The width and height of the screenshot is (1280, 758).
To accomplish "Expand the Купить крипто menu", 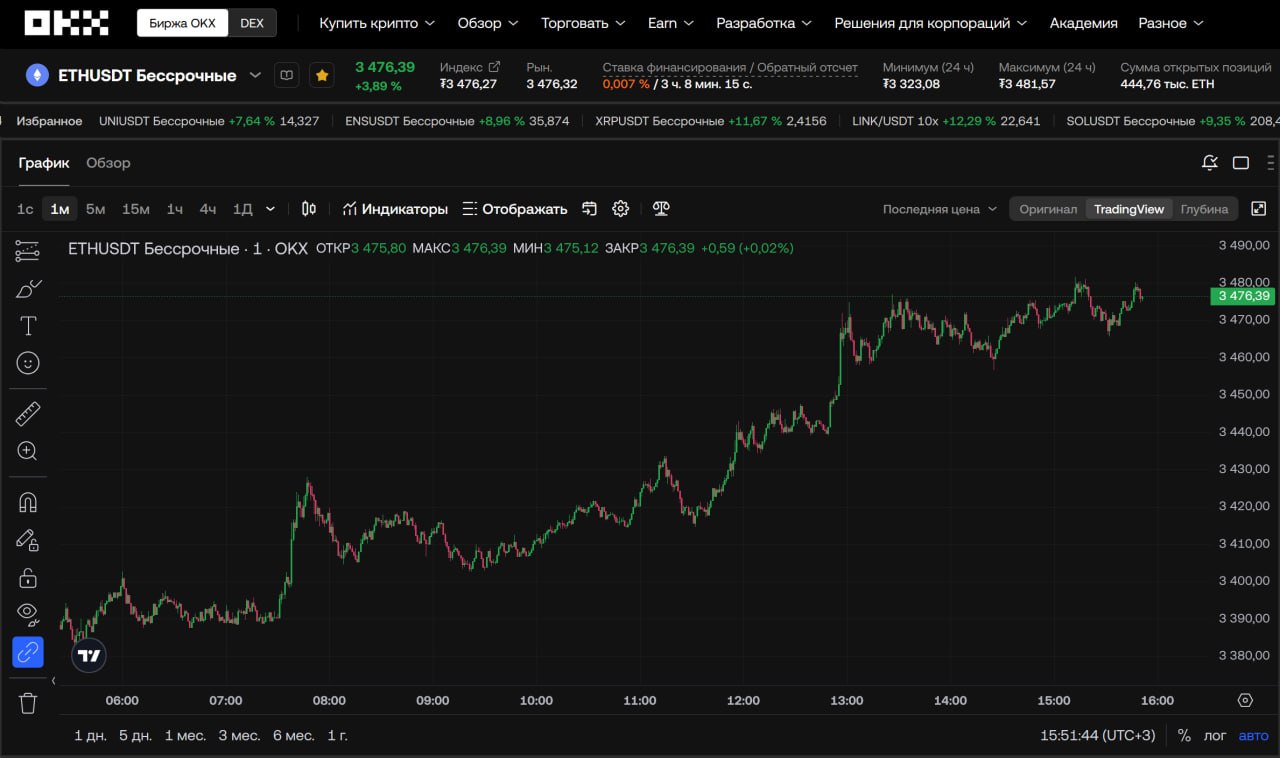I will point(377,23).
